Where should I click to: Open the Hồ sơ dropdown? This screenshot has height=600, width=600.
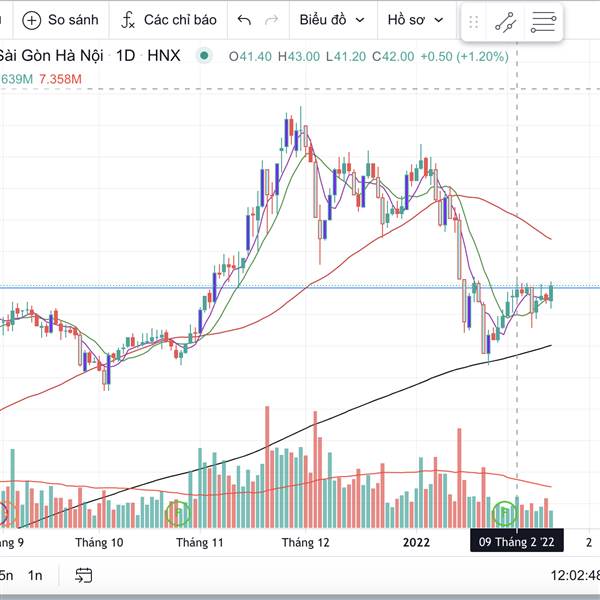tap(416, 20)
